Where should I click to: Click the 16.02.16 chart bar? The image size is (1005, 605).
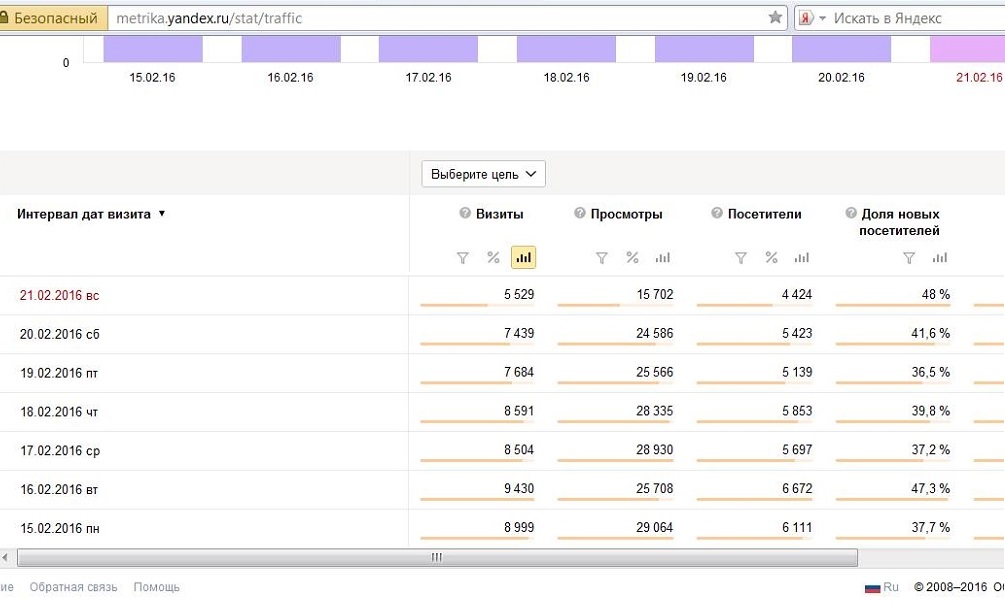coord(291,49)
